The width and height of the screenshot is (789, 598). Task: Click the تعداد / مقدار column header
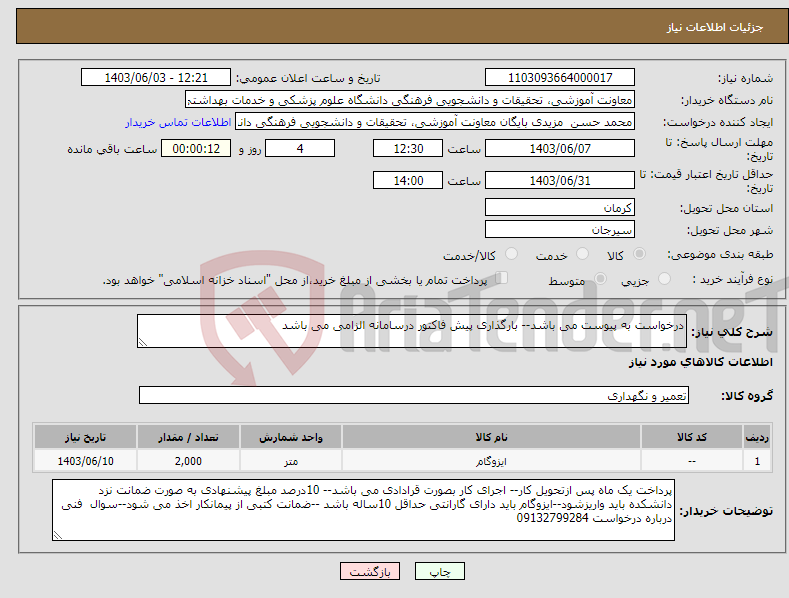pos(188,437)
